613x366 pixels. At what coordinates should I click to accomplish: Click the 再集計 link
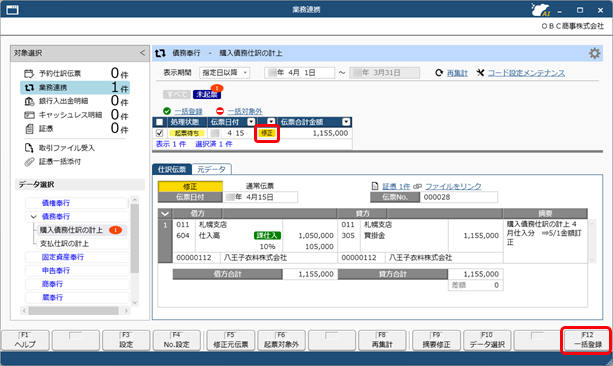[457, 73]
